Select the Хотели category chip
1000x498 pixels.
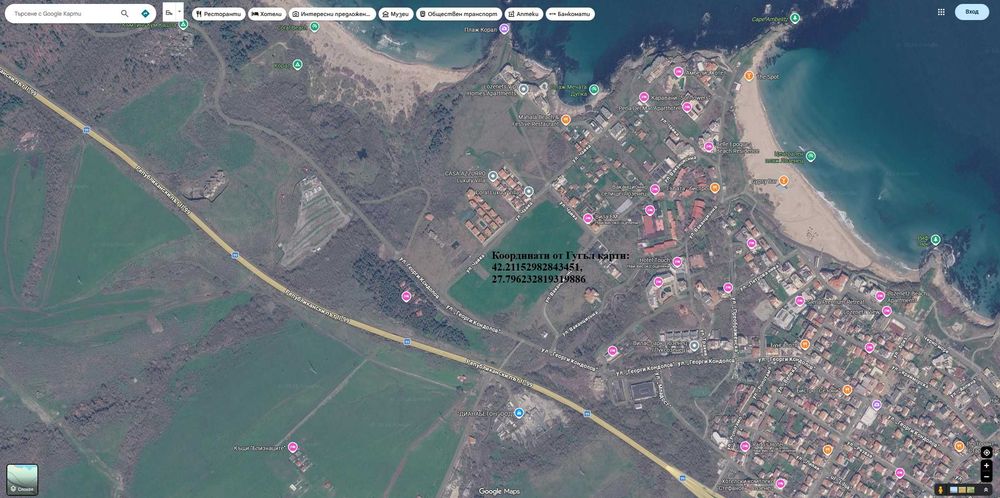coord(267,13)
